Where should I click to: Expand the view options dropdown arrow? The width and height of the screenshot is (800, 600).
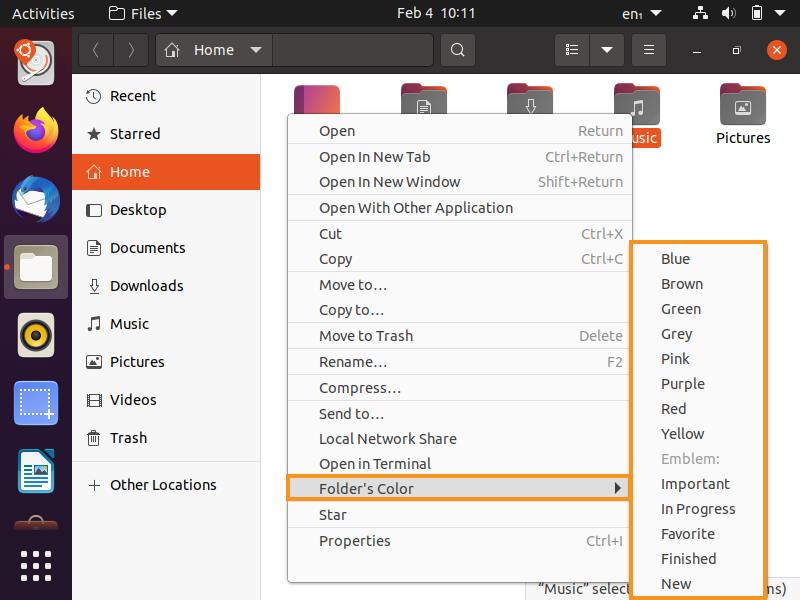pos(606,50)
